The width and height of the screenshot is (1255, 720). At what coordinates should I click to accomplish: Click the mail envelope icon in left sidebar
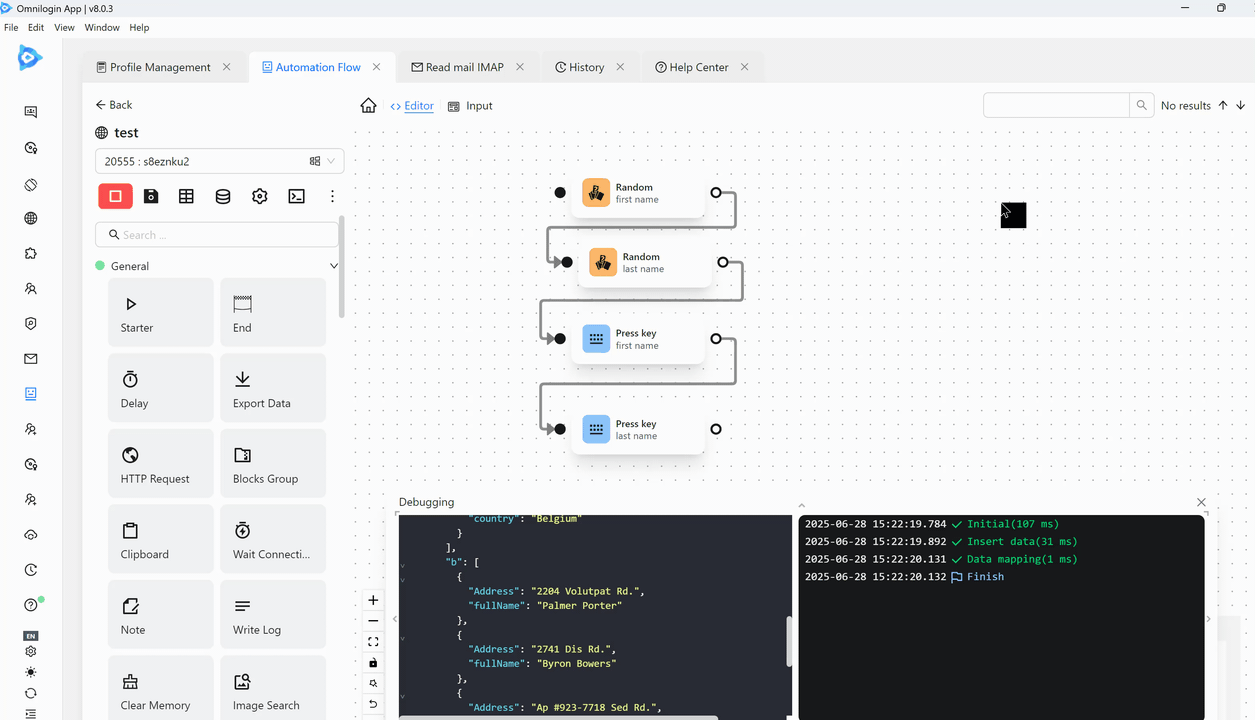(x=31, y=359)
